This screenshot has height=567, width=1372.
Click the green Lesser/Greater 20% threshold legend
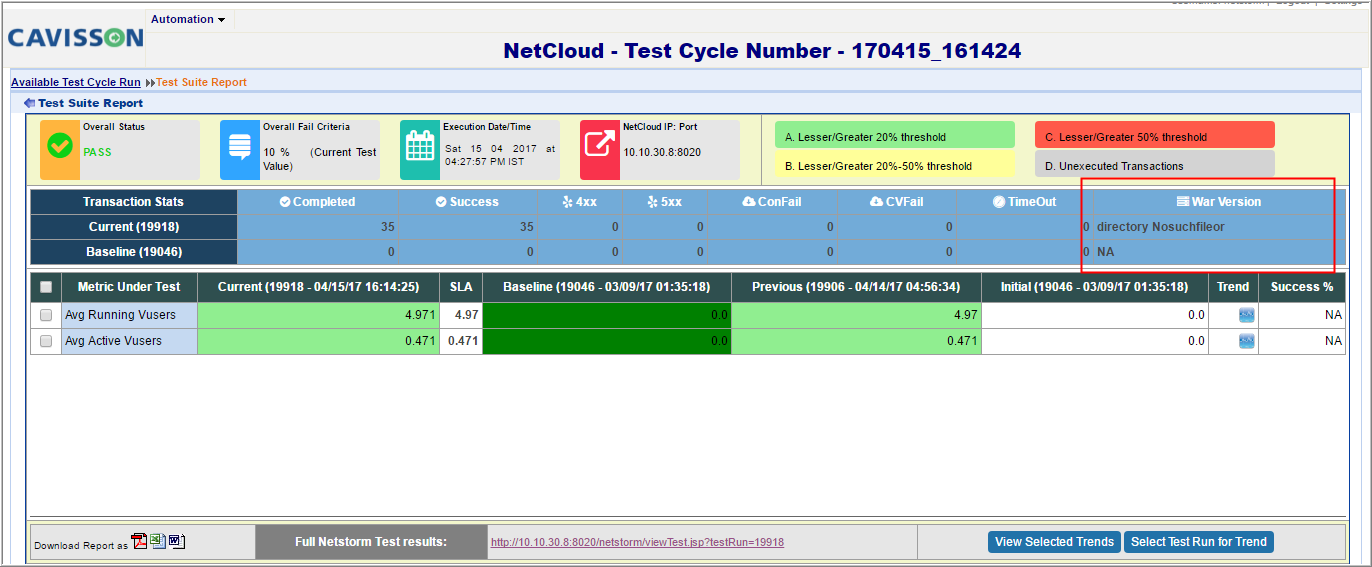pos(895,136)
